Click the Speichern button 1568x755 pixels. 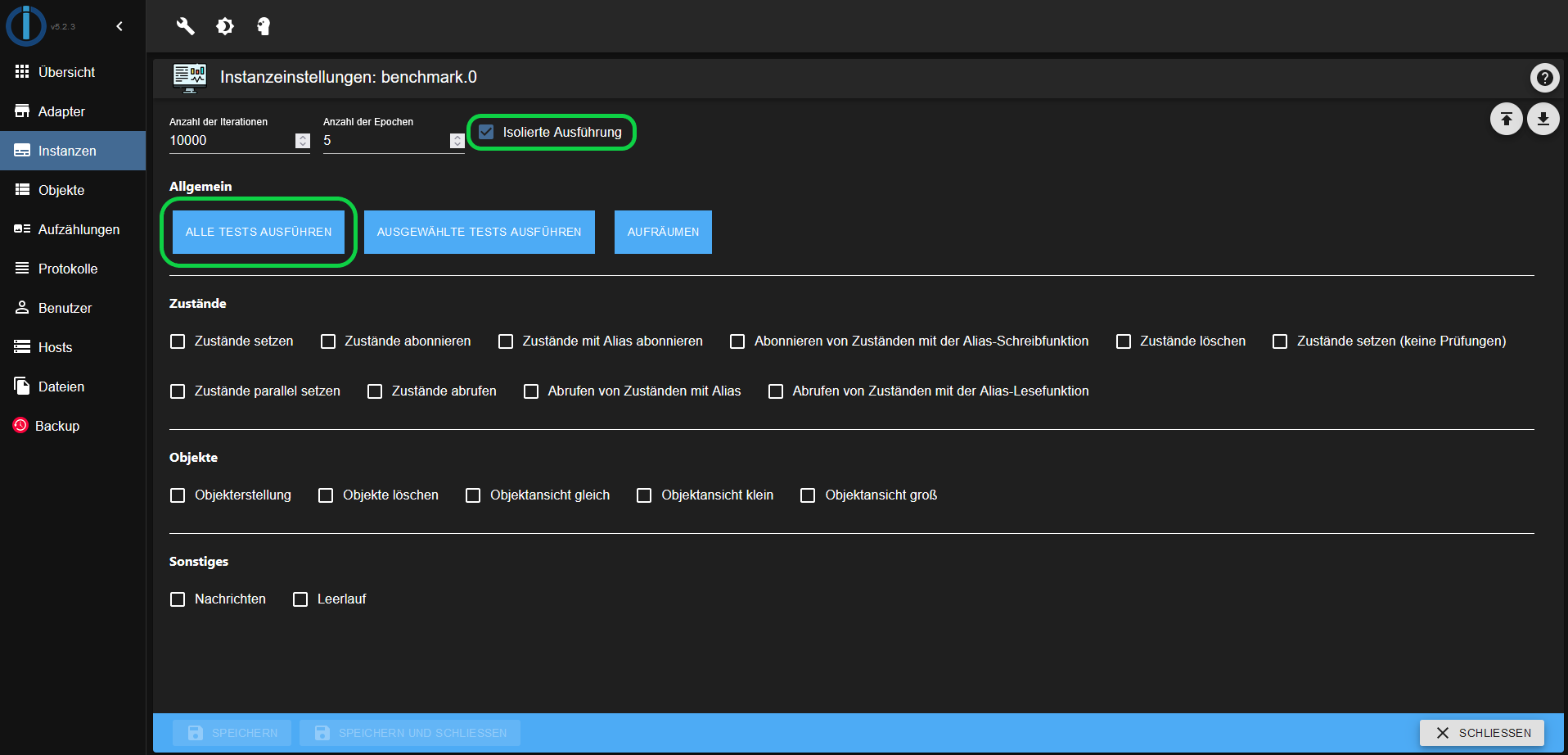click(x=232, y=733)
